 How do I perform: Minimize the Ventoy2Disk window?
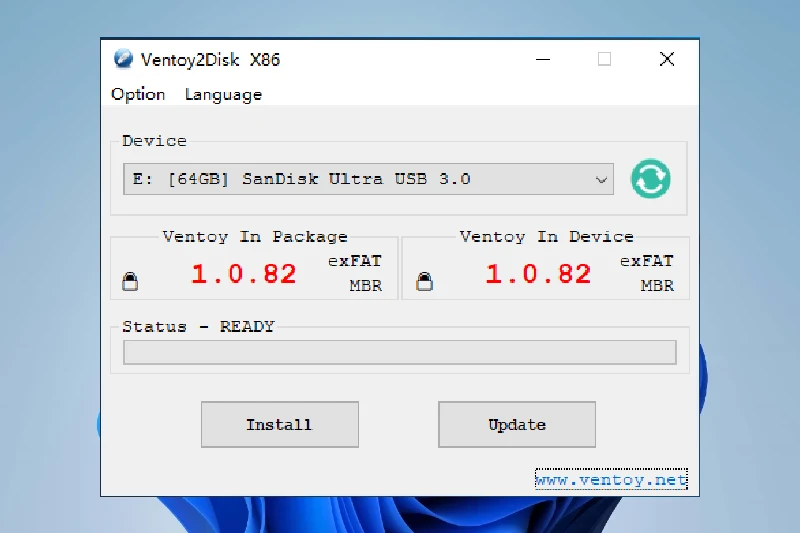(x=543, y=59)
